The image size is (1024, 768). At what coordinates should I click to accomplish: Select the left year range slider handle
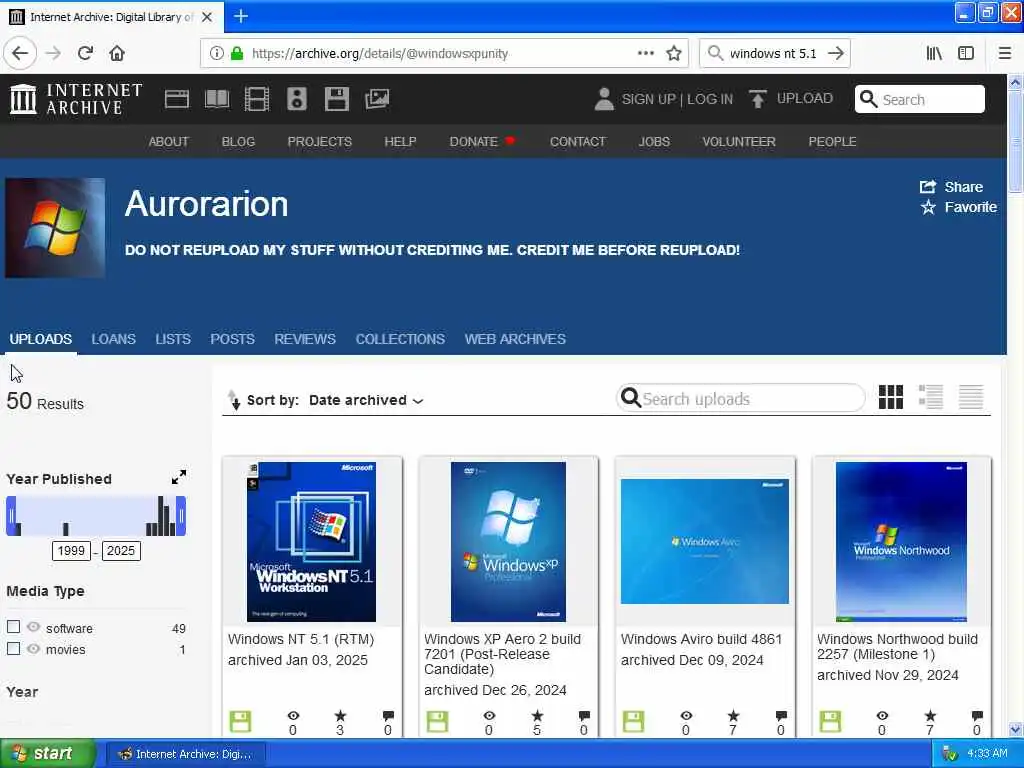pos(11,516)
